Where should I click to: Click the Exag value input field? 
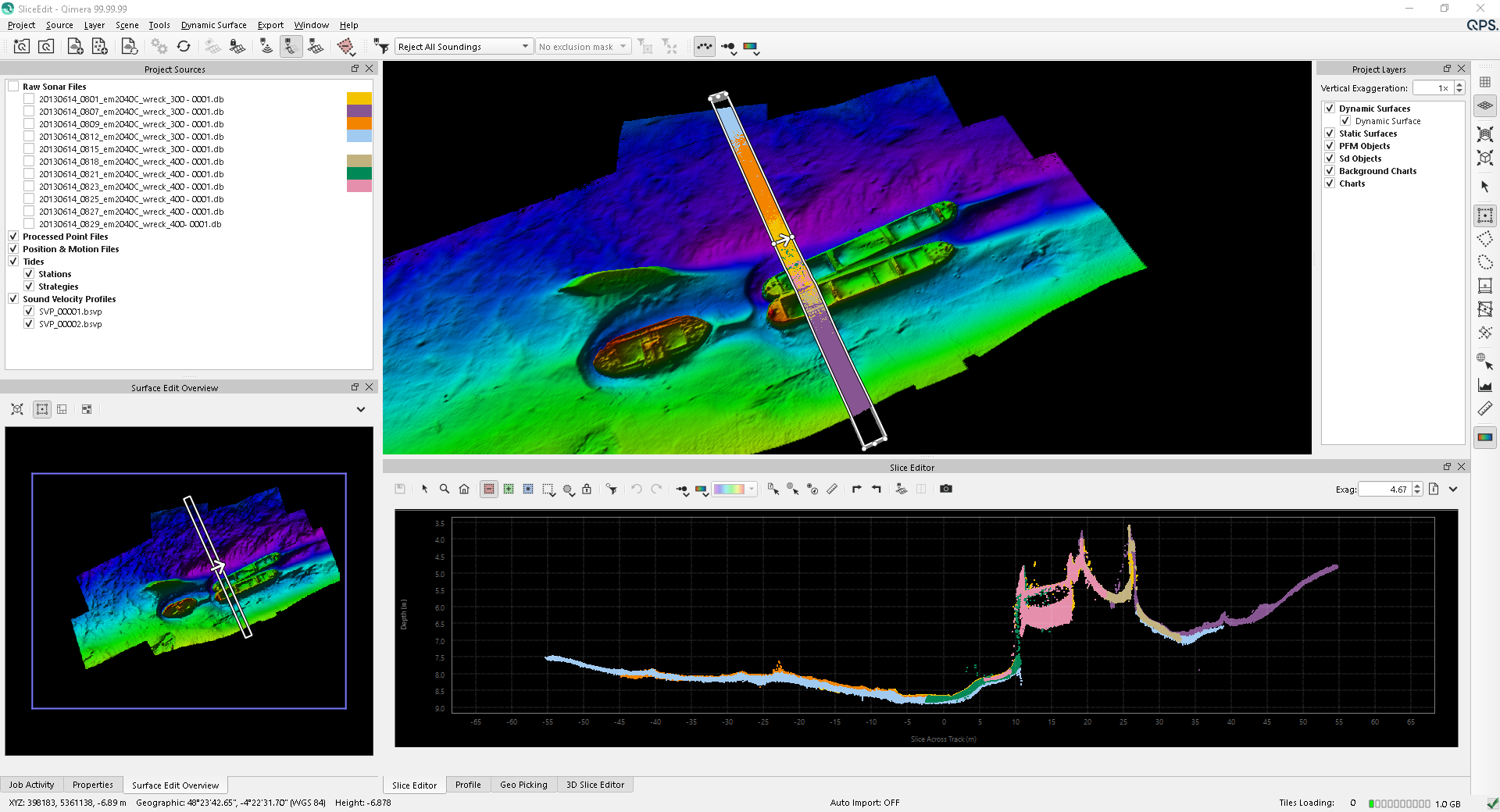[1385, 490]
